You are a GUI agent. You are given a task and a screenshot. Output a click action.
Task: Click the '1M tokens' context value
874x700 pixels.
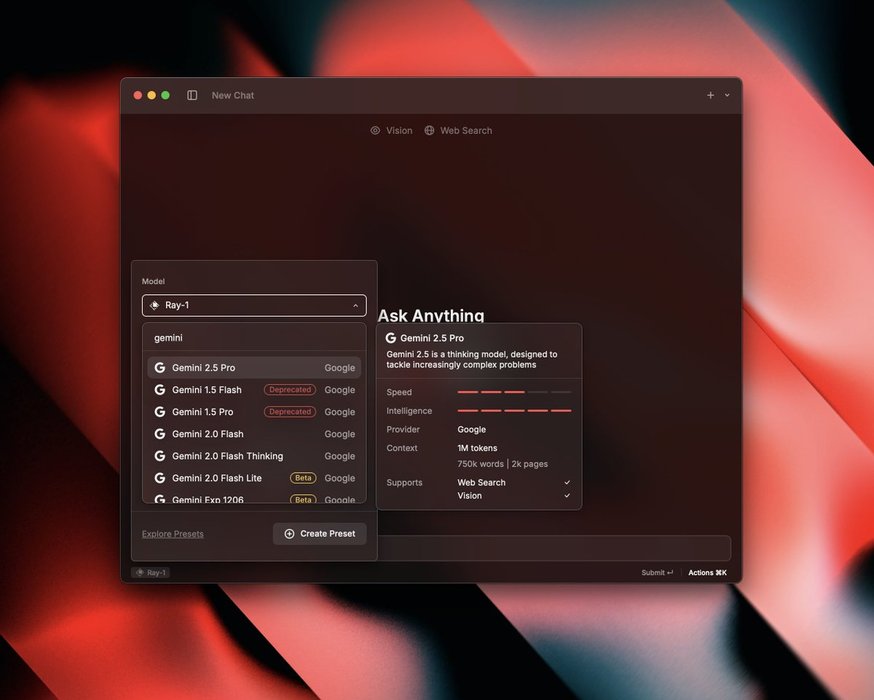477,448
